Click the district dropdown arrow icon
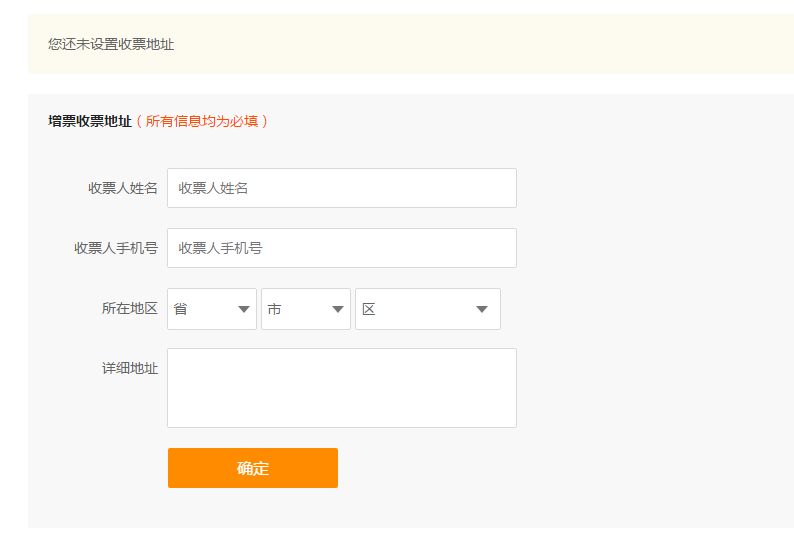The width and height of the screenshot is (794, 533). [482, 310]
